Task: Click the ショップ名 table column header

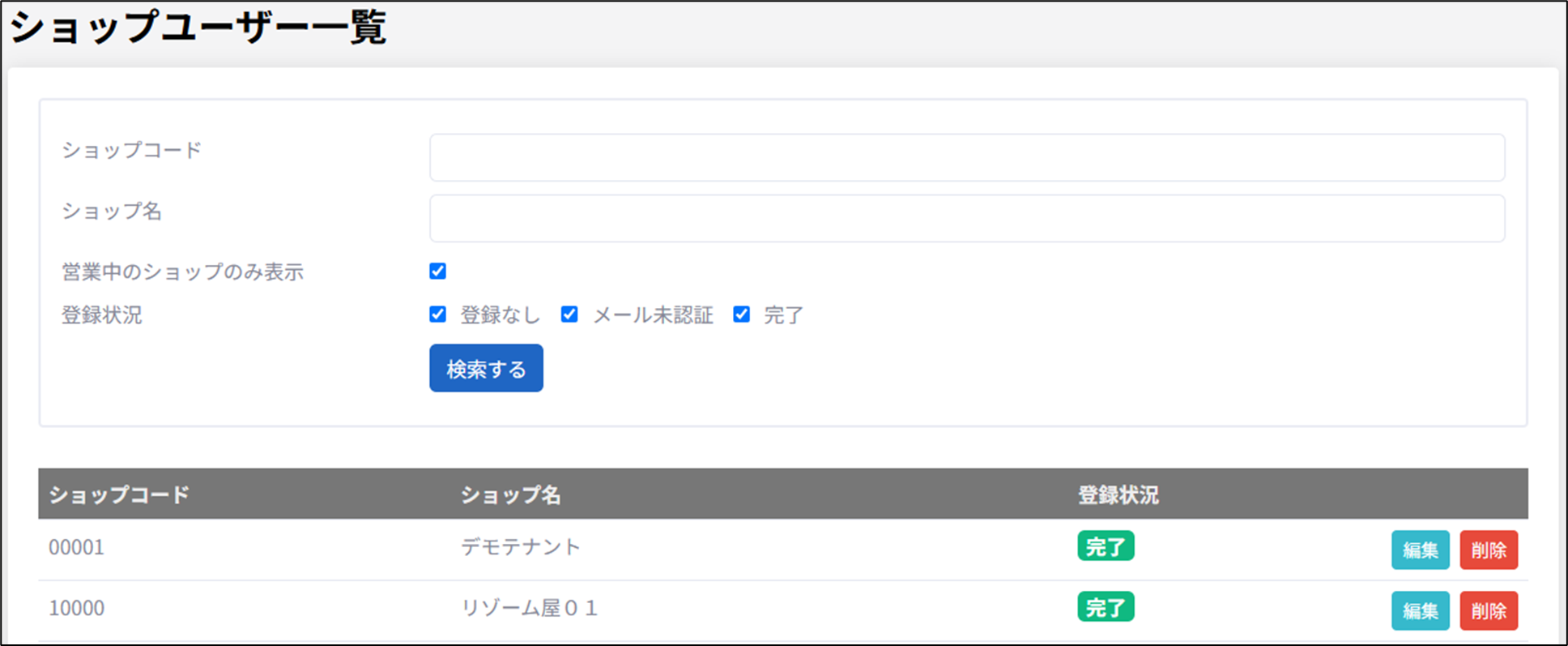Action: (510, 494)
